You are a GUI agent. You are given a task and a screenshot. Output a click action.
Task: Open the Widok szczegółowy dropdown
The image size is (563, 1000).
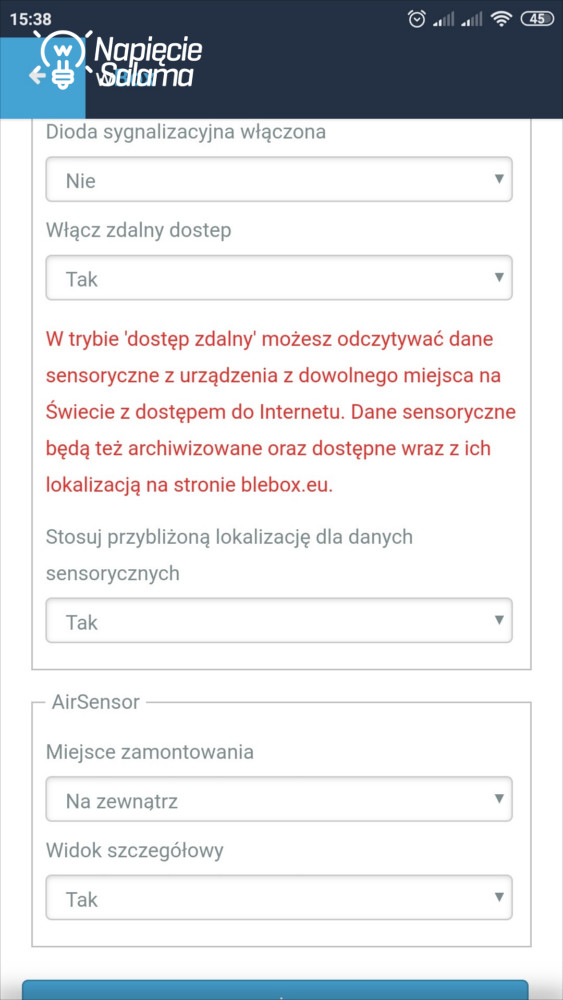279,898
